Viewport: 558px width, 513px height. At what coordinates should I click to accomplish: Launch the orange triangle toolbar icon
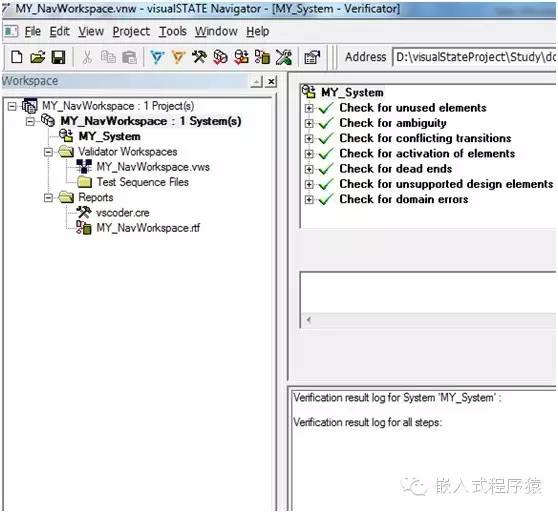[178, 57]
